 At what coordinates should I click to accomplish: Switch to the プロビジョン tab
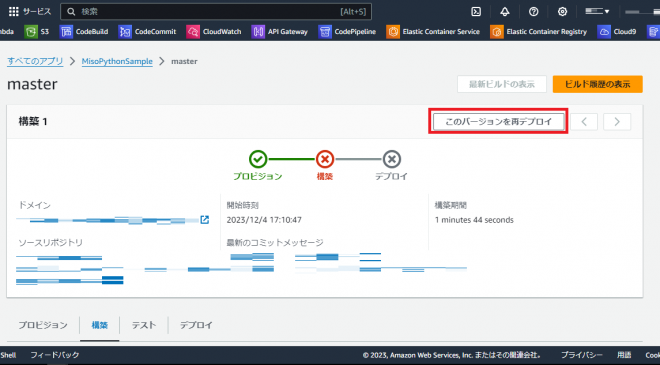[43, 325]
